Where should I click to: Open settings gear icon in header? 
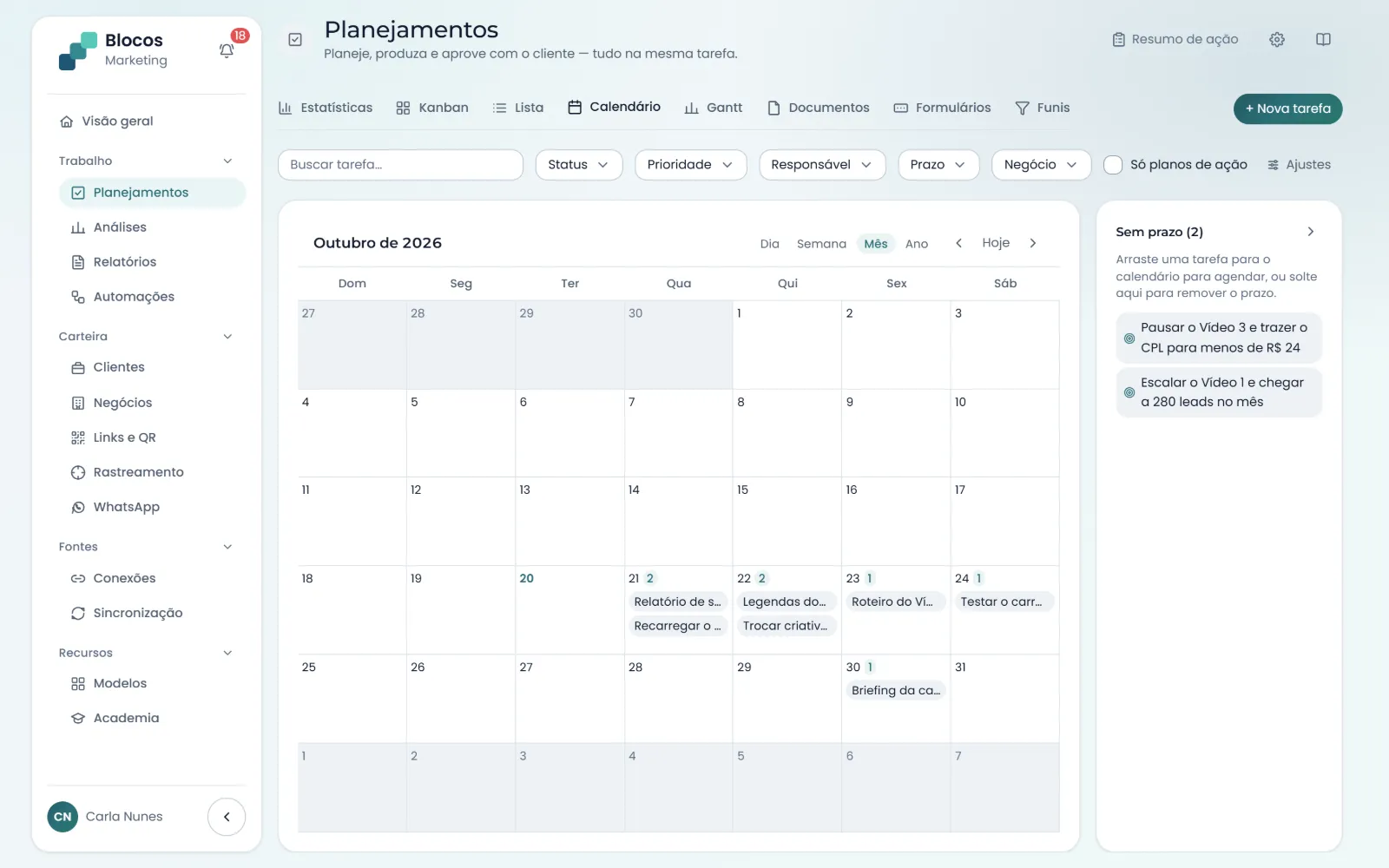point(1277,39)
